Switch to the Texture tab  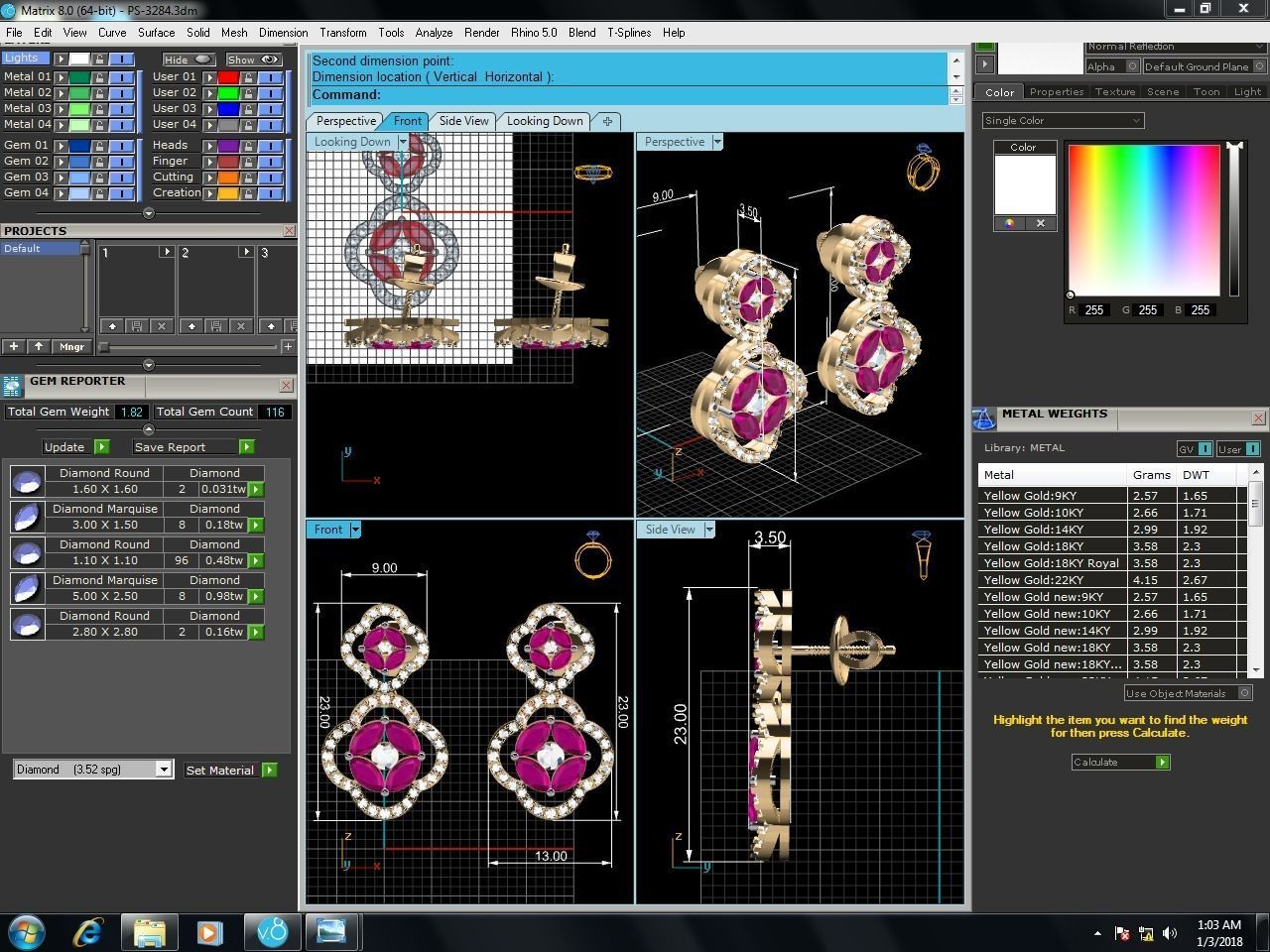(1114, 91)
